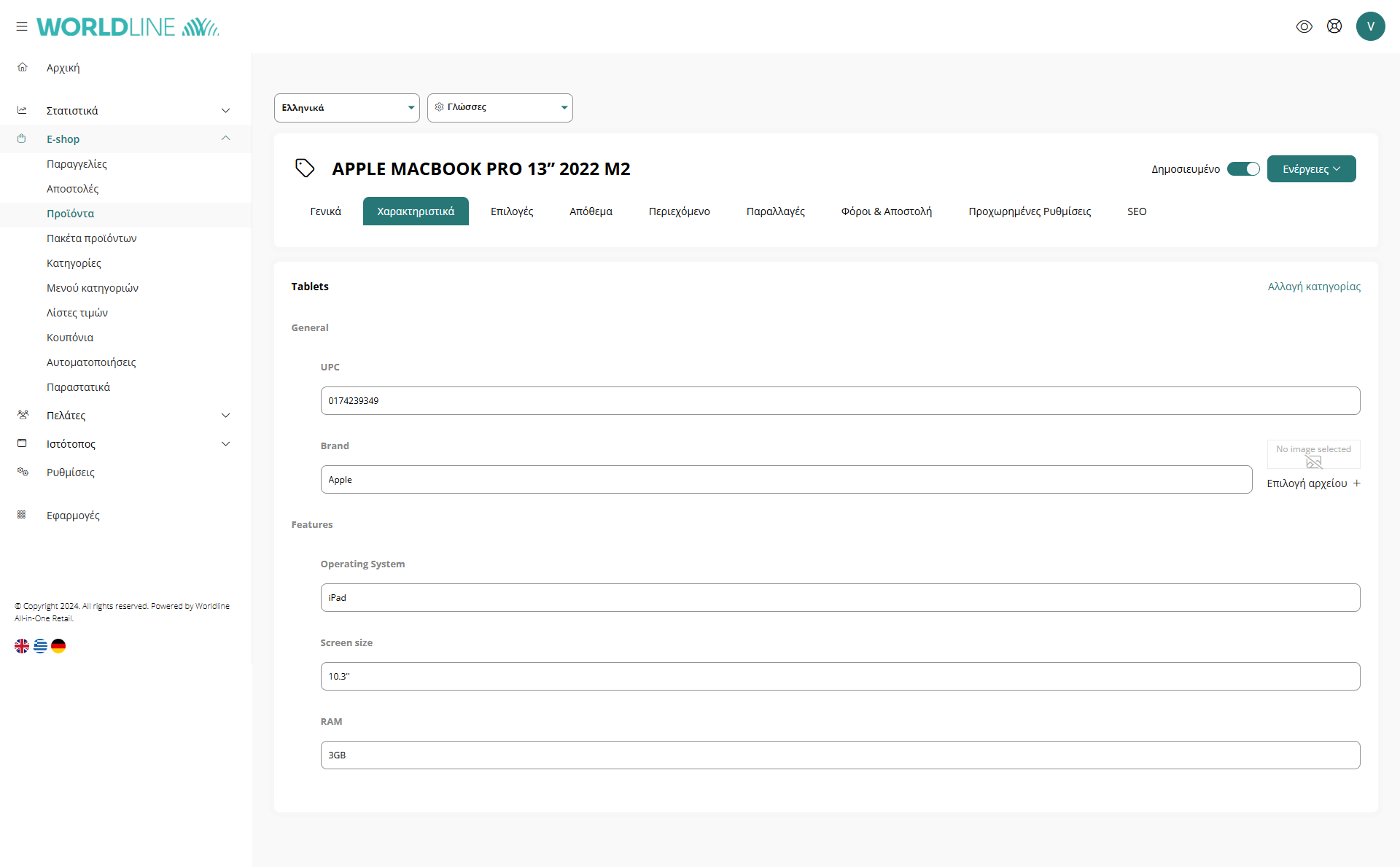Expand the Στατιστικά sidebar section
Image resolution: width=1400 pixels, height=867 pixels.
click(225, 111)
